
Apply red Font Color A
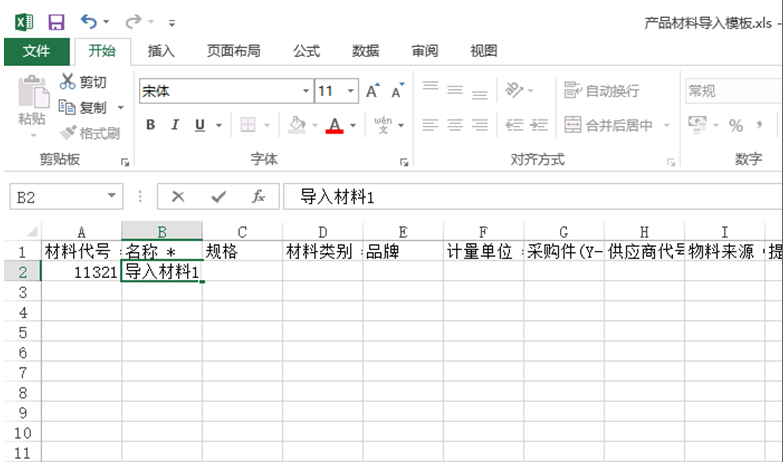click(335, 124)
